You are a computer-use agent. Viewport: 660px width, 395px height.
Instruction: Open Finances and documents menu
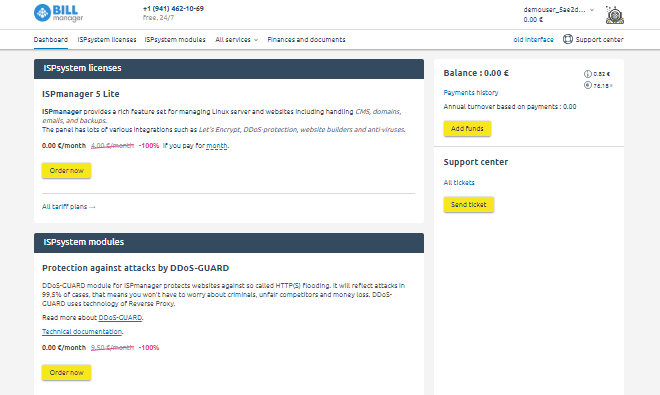pos(306,40)
